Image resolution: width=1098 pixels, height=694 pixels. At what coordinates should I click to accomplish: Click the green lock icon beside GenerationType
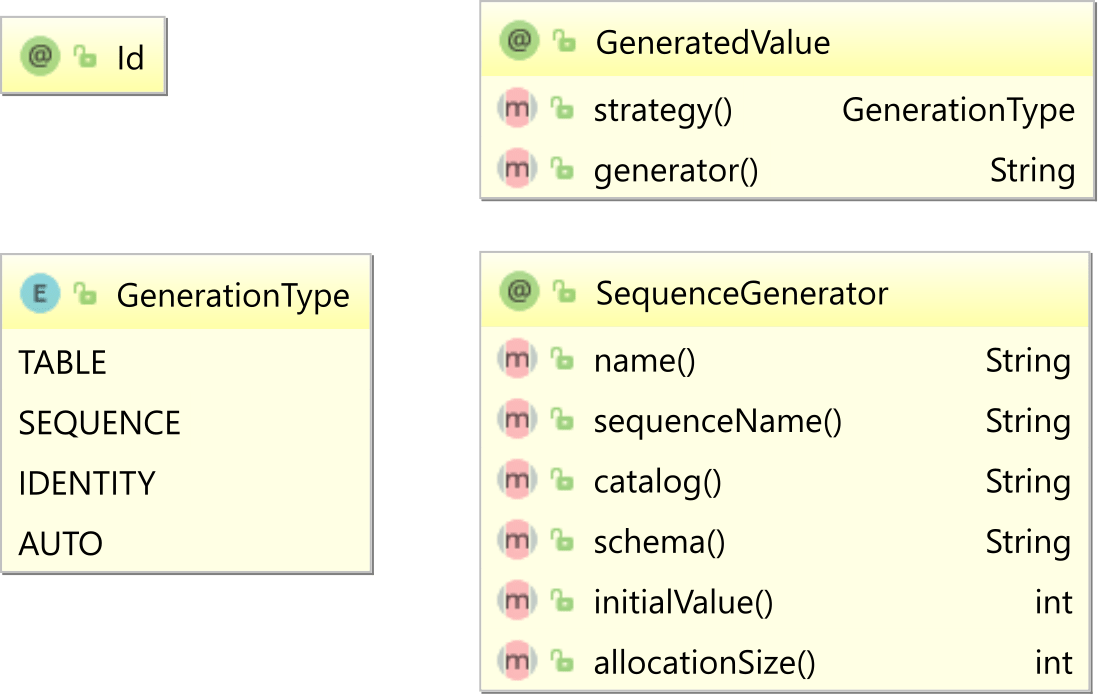[x=86, y=295]
